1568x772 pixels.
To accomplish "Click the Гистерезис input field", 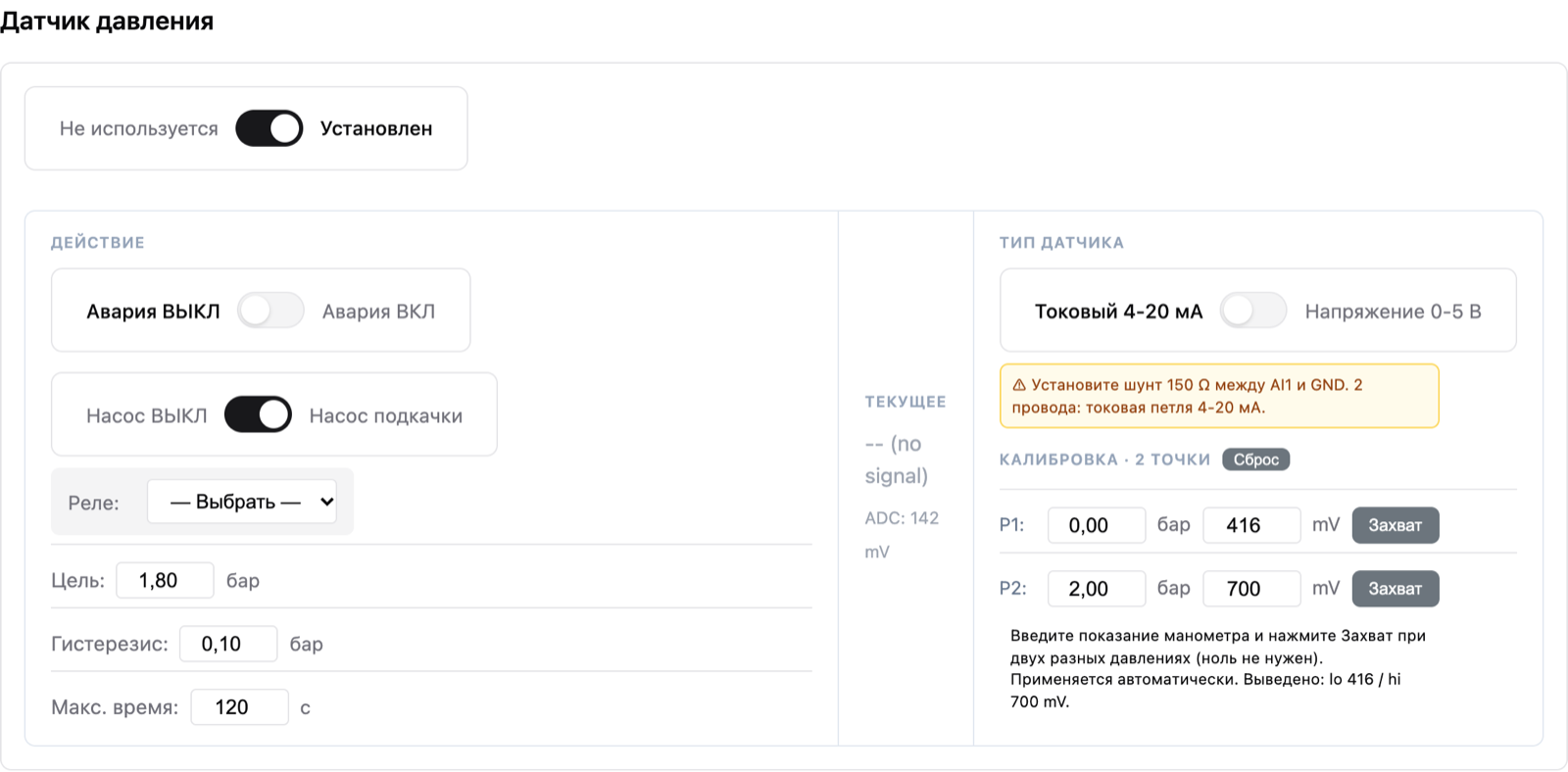I will tap(228, 644).
